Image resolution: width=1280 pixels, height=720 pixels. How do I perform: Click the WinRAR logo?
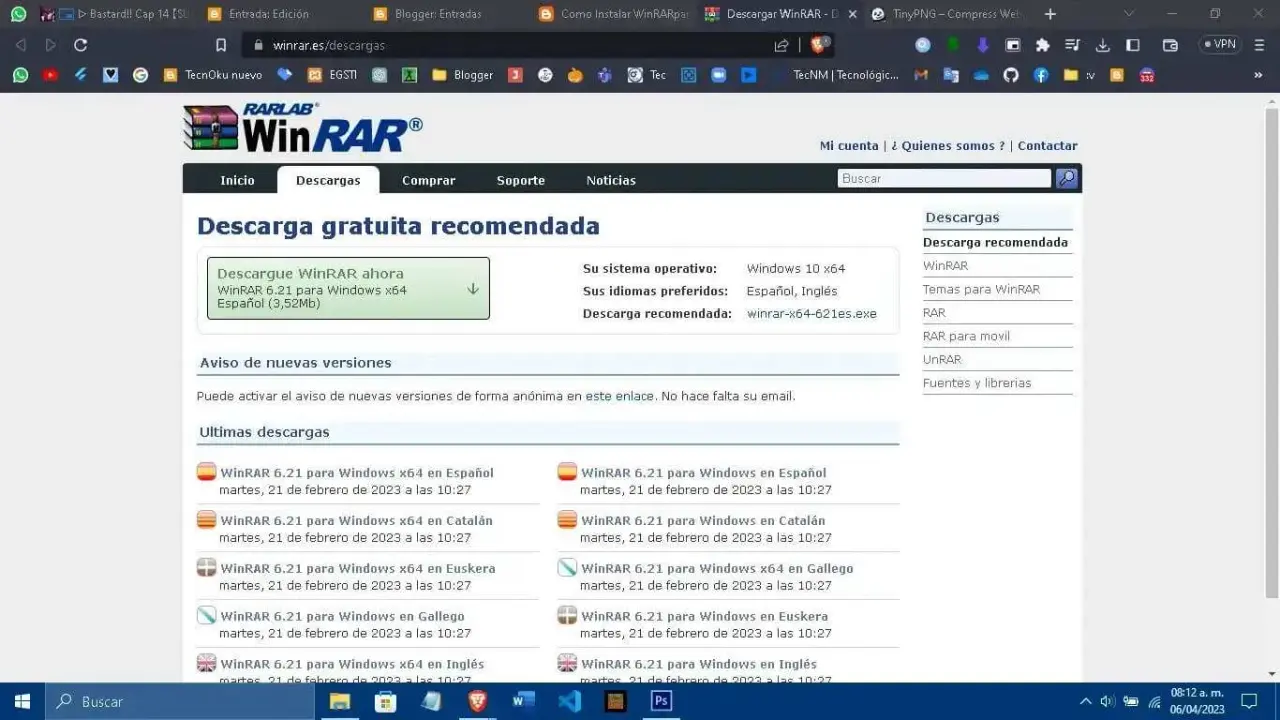coord(303,128)
